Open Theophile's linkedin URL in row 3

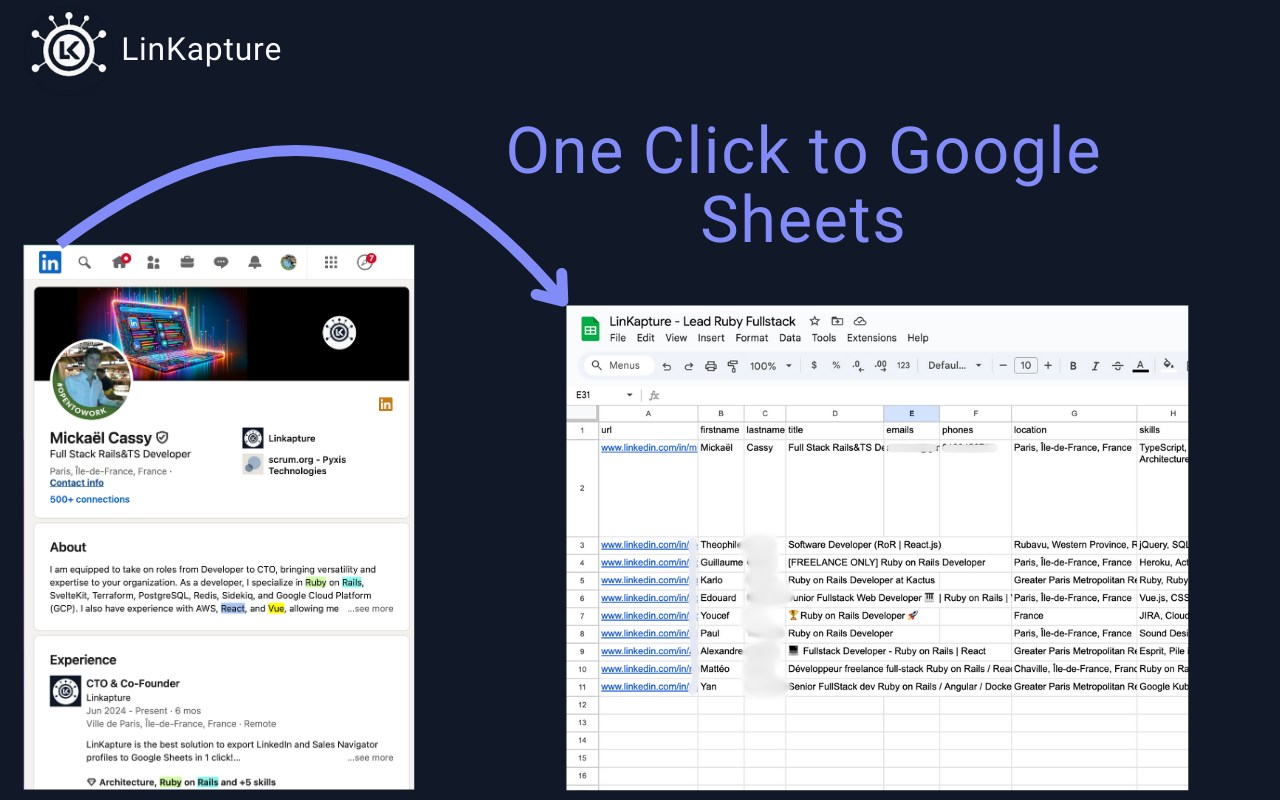(x=645, y=545)
